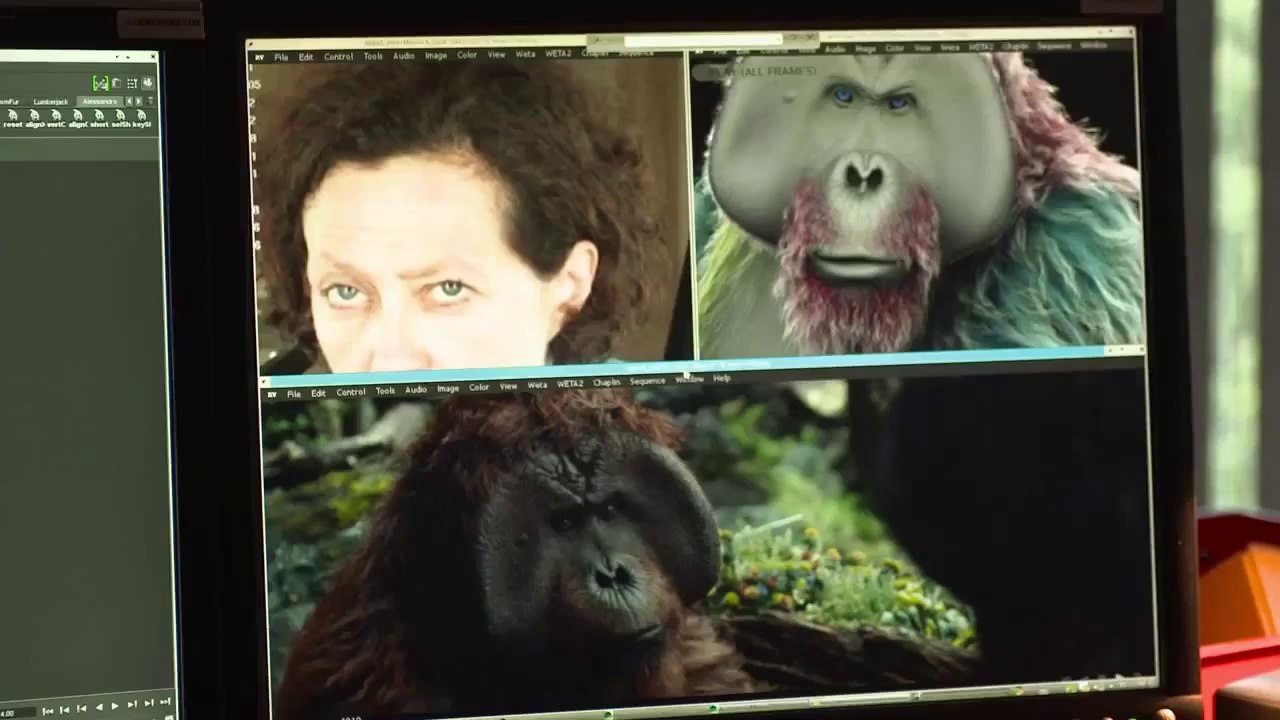This screenshot has height=720, width=1280.
Task: Click the keySl shelf icon
Action: point(142,117)
